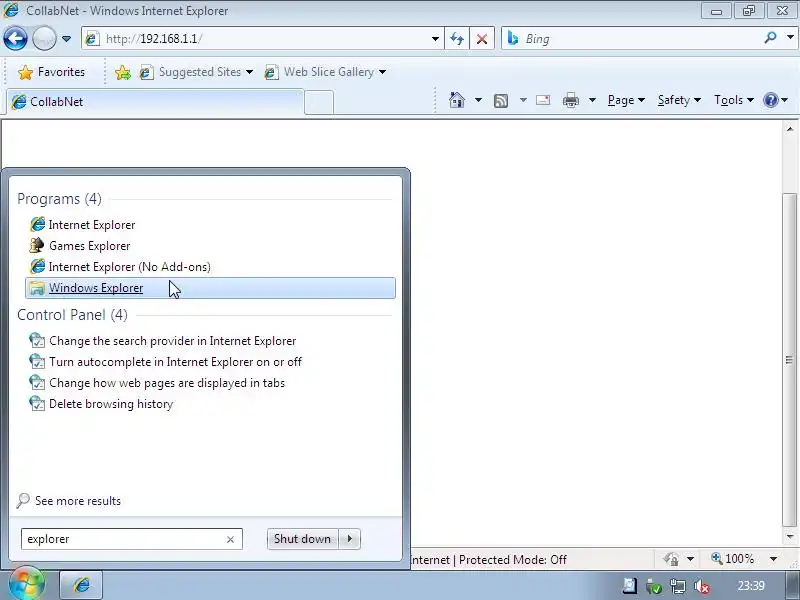Click the 100% zoom level button
The width and height of the screenshot is (800, 600).
[733, 559]
